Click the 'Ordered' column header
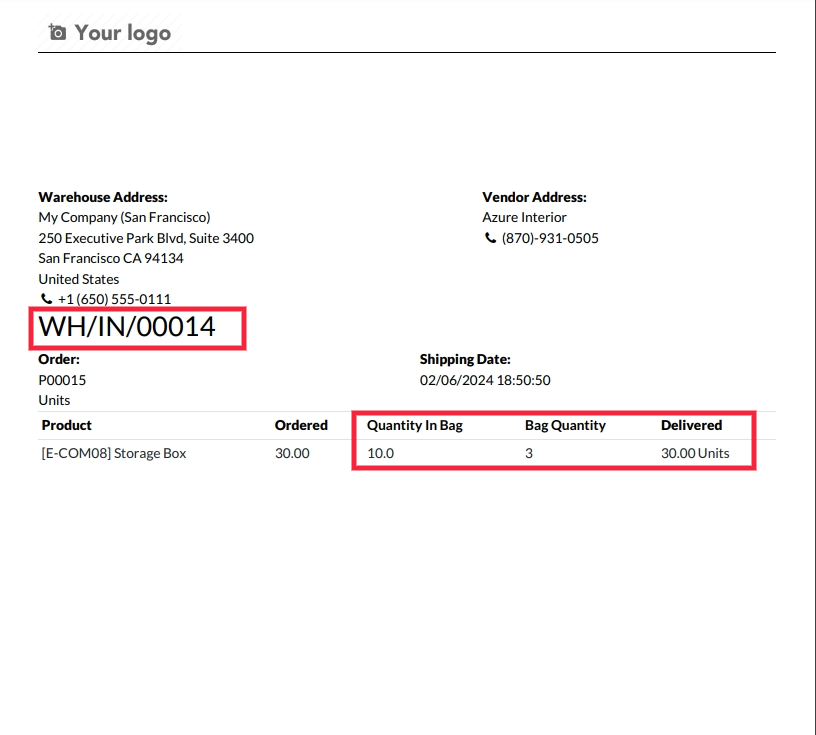This screenshot has height=735, width=816. 301,425
